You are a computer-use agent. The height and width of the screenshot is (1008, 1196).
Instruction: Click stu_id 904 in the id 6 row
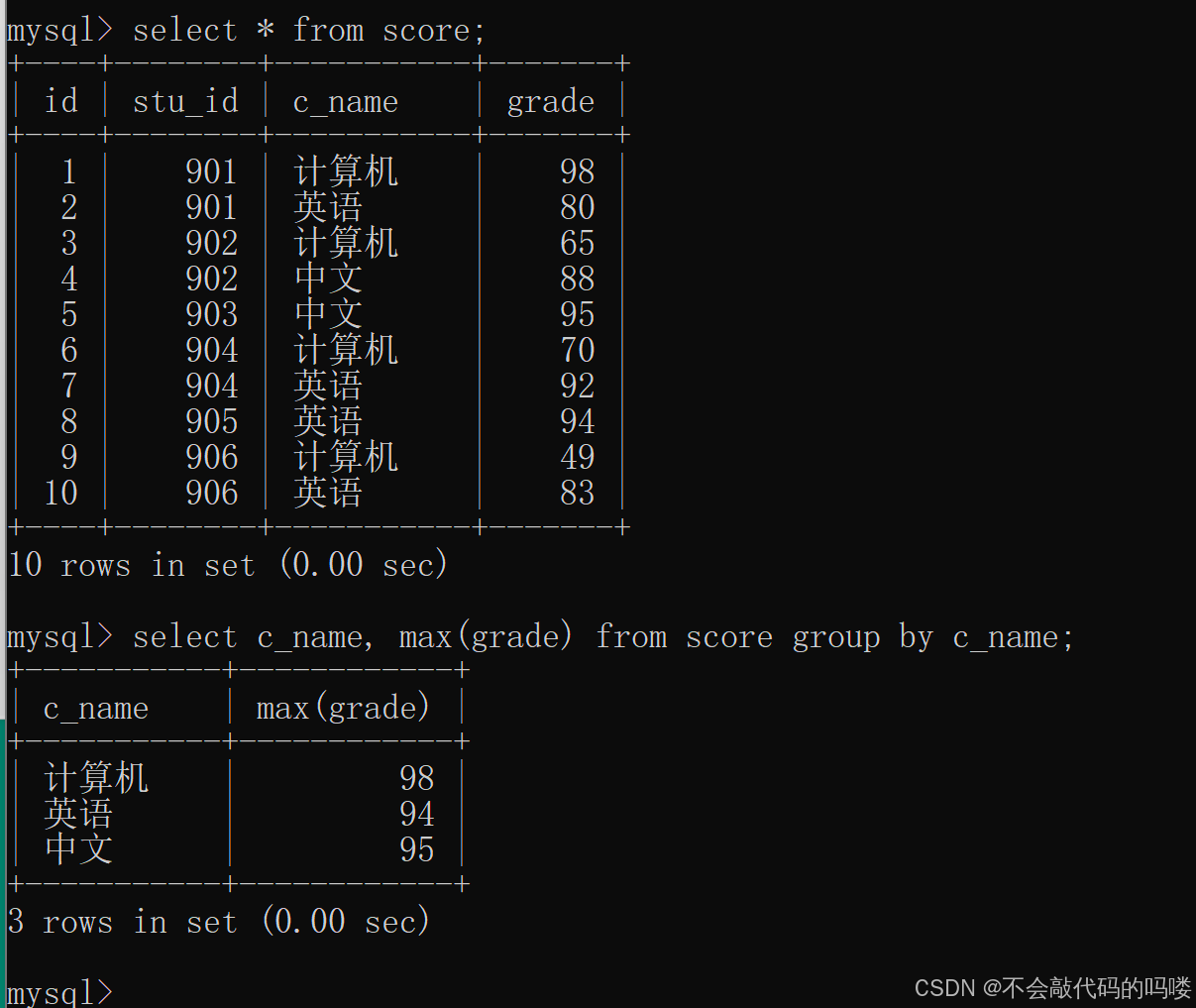click(x=212, y=350)
